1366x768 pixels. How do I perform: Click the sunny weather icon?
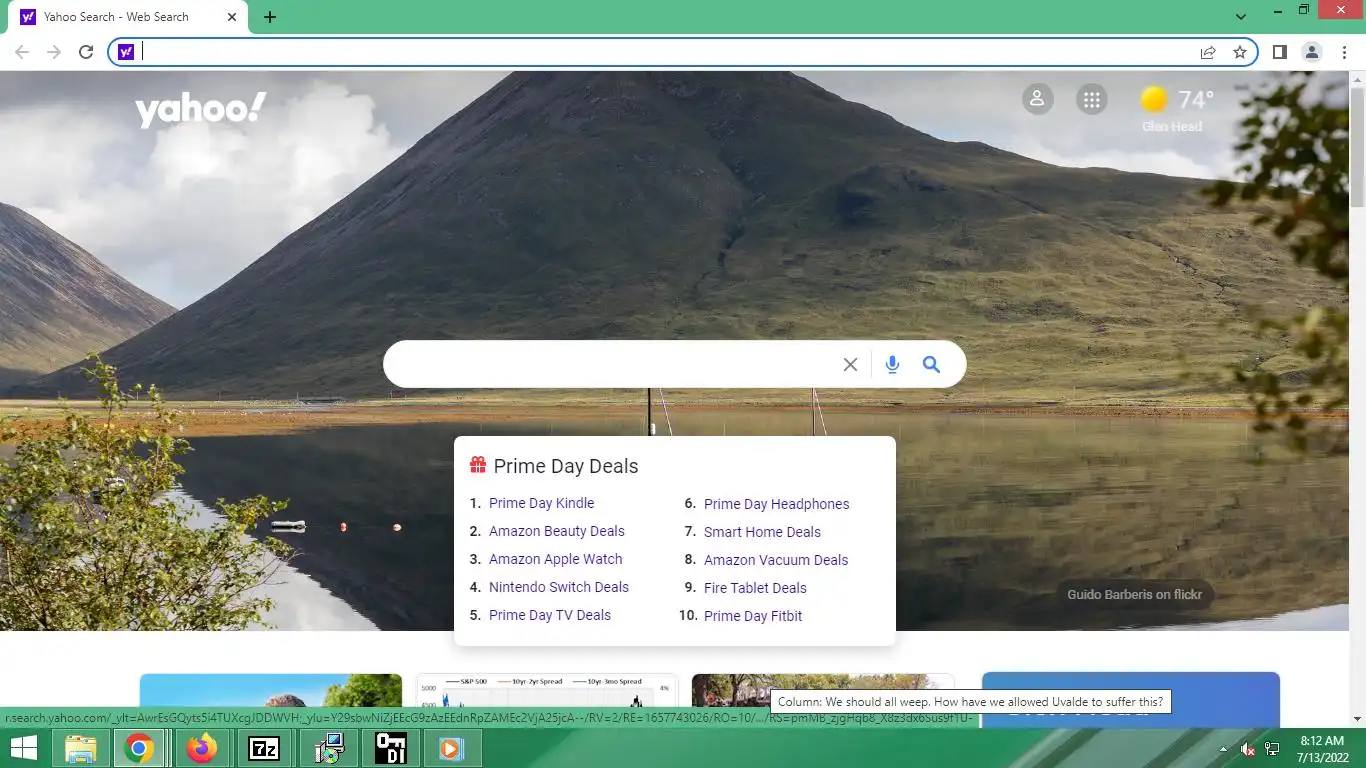click(x=1154, y=99)
